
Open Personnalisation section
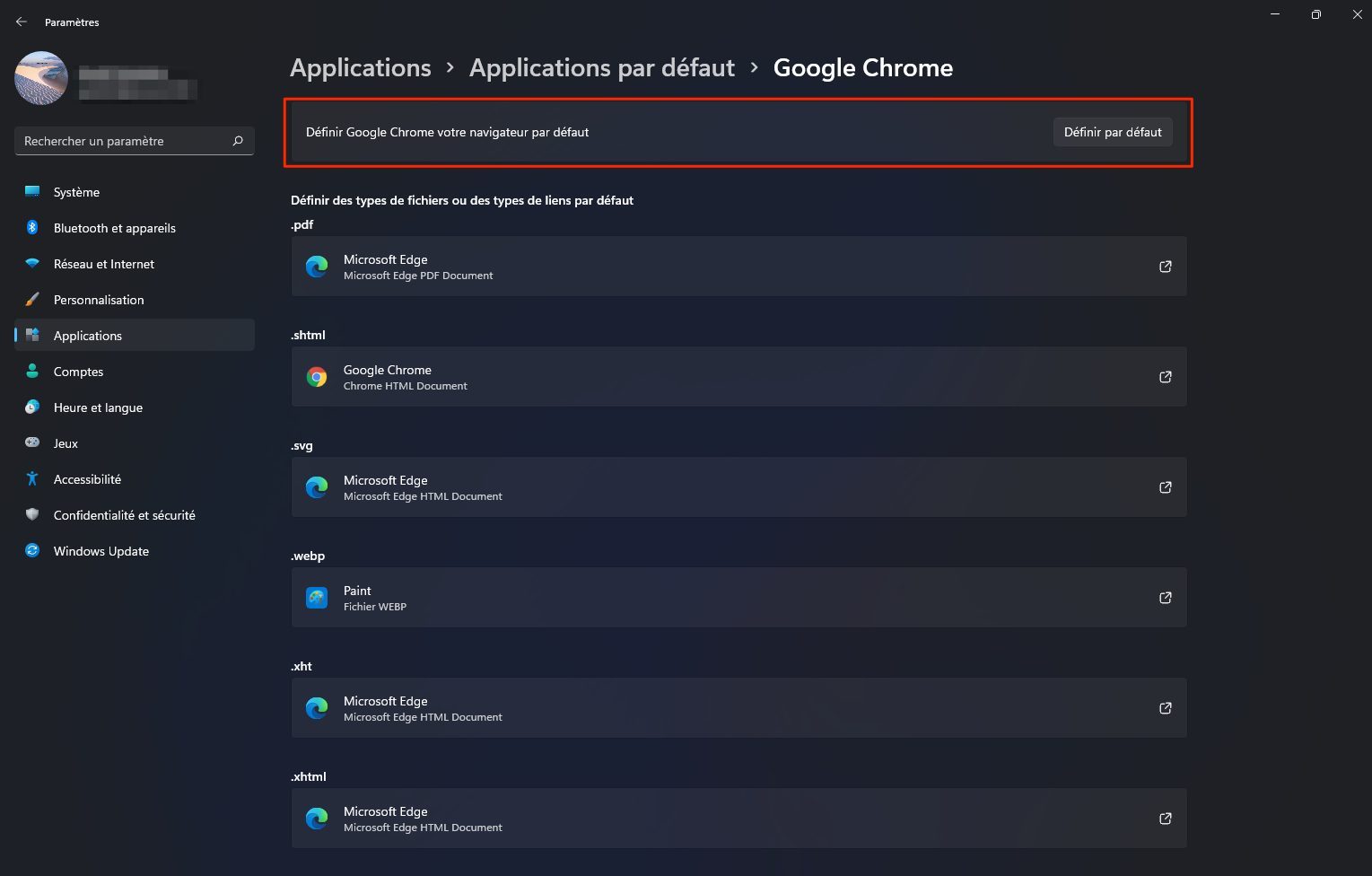(135, 300)
